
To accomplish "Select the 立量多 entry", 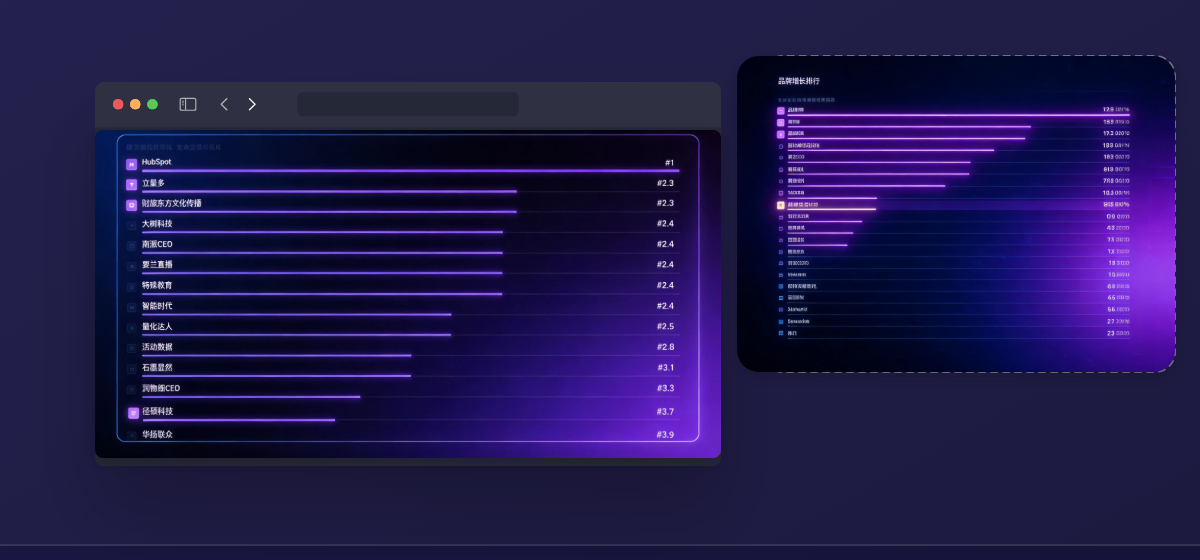I will tap(153, 183).
